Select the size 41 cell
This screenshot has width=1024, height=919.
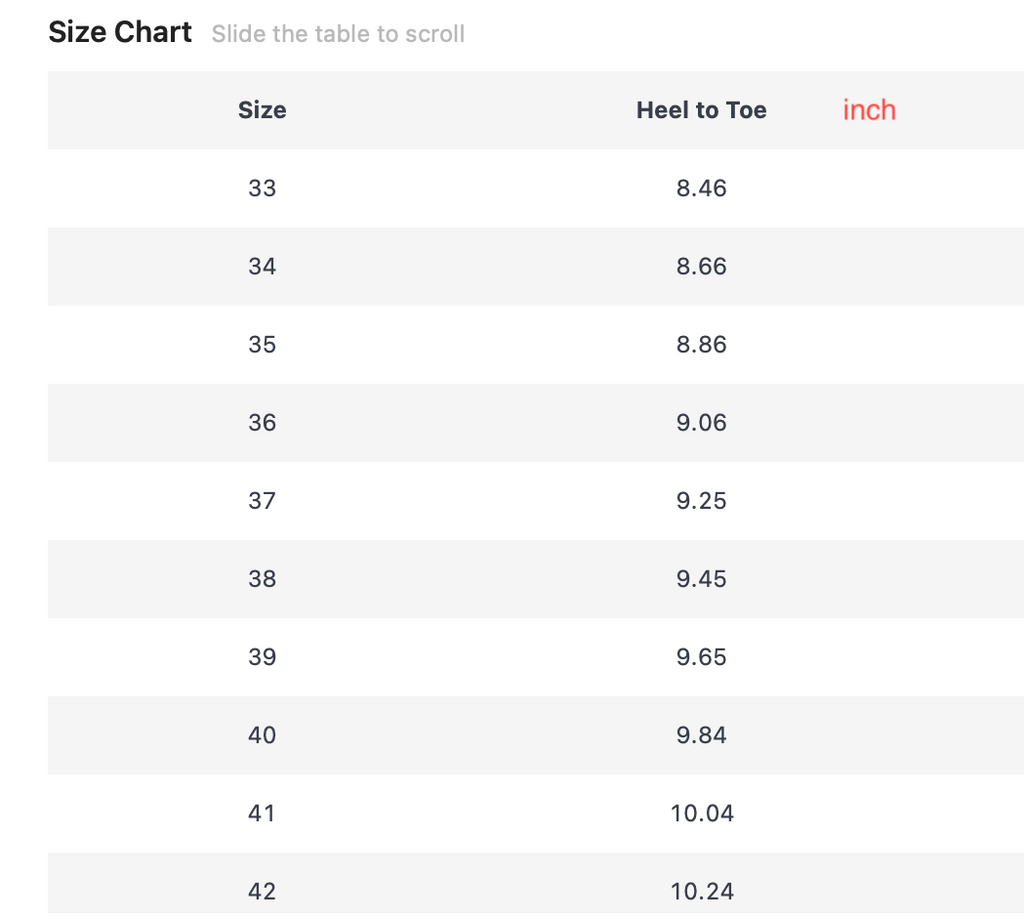coord(262,813)
